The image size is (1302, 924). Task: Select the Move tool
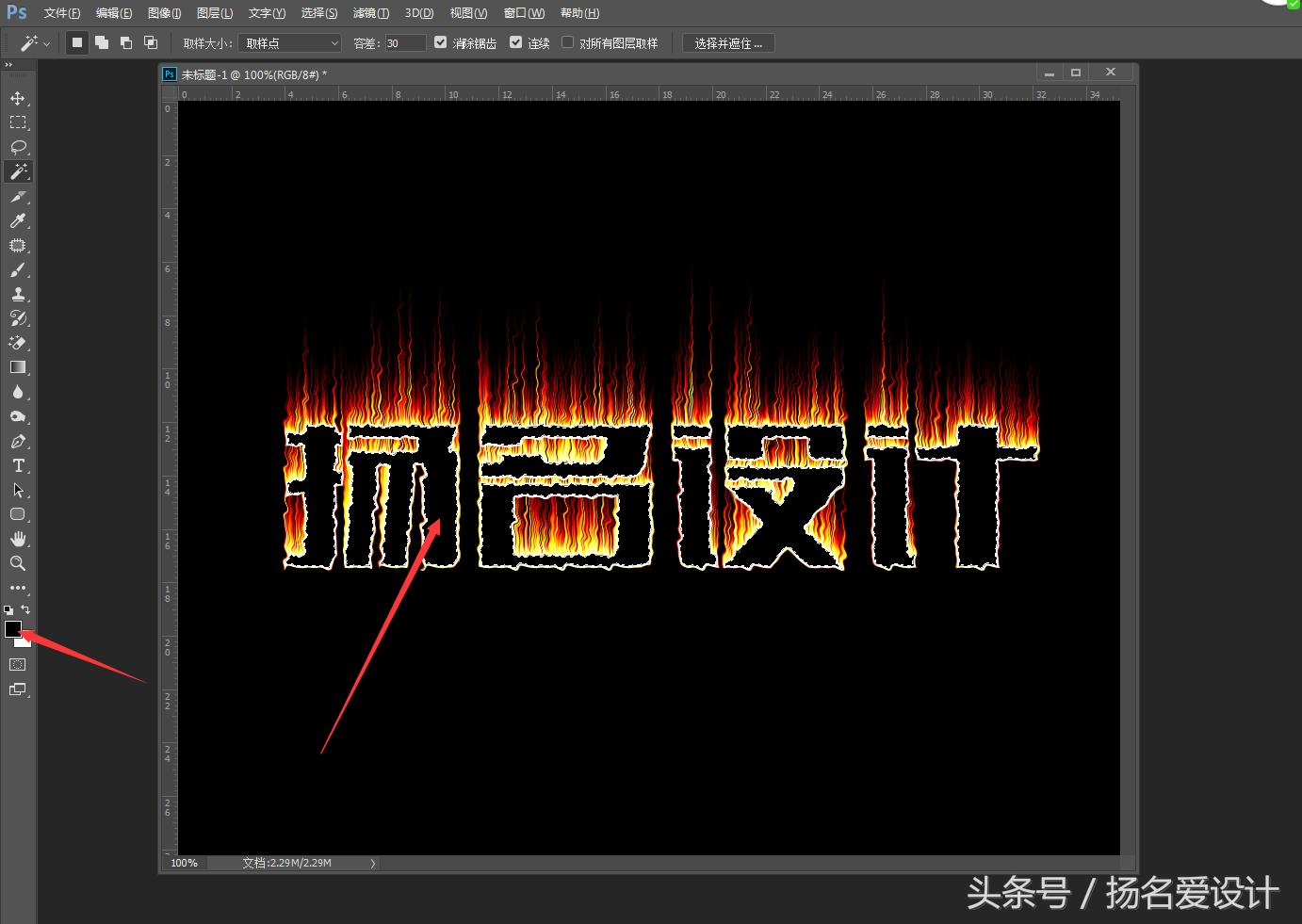point(18,98)
